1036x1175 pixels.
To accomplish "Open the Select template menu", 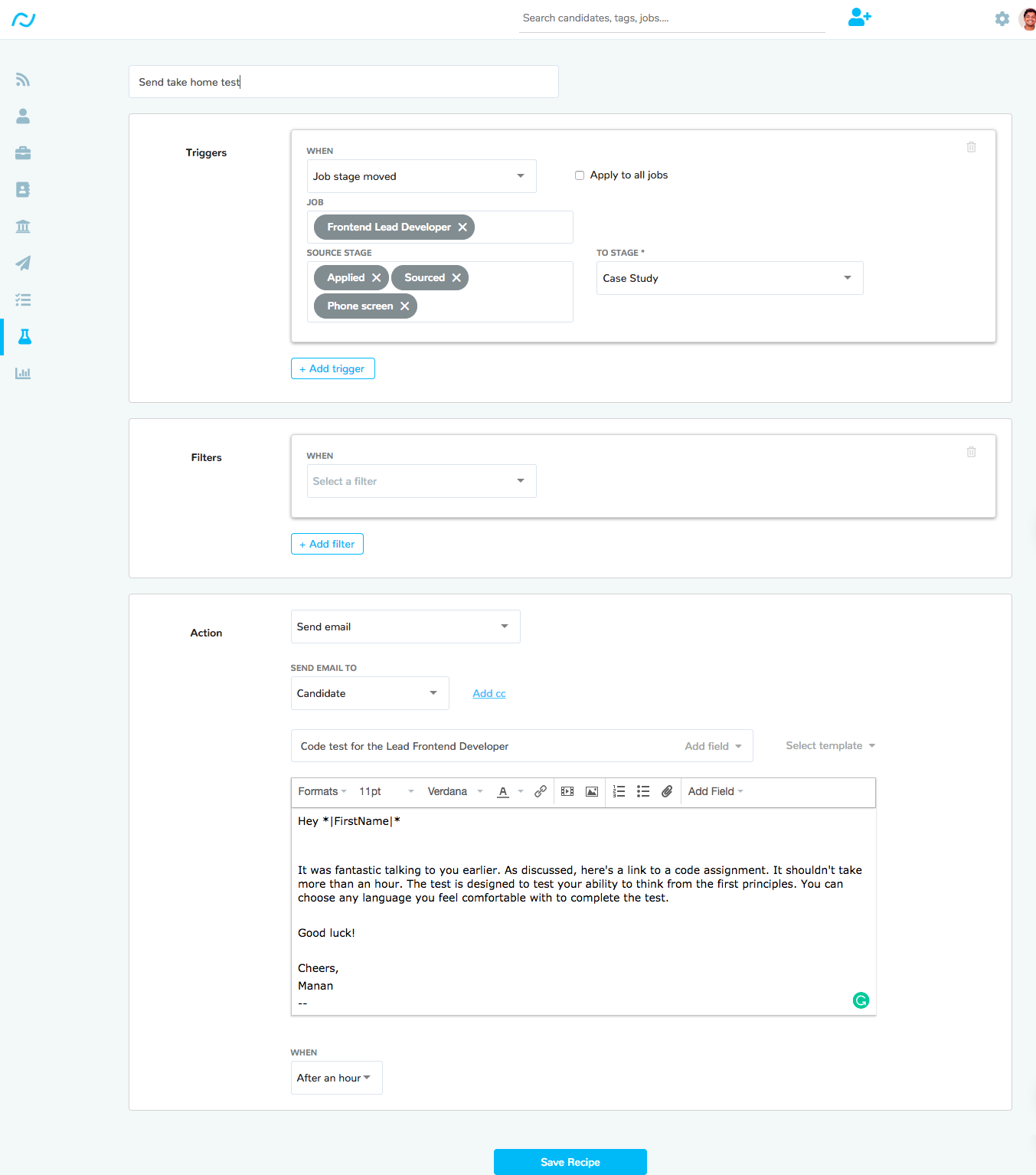I will (830, 745).
